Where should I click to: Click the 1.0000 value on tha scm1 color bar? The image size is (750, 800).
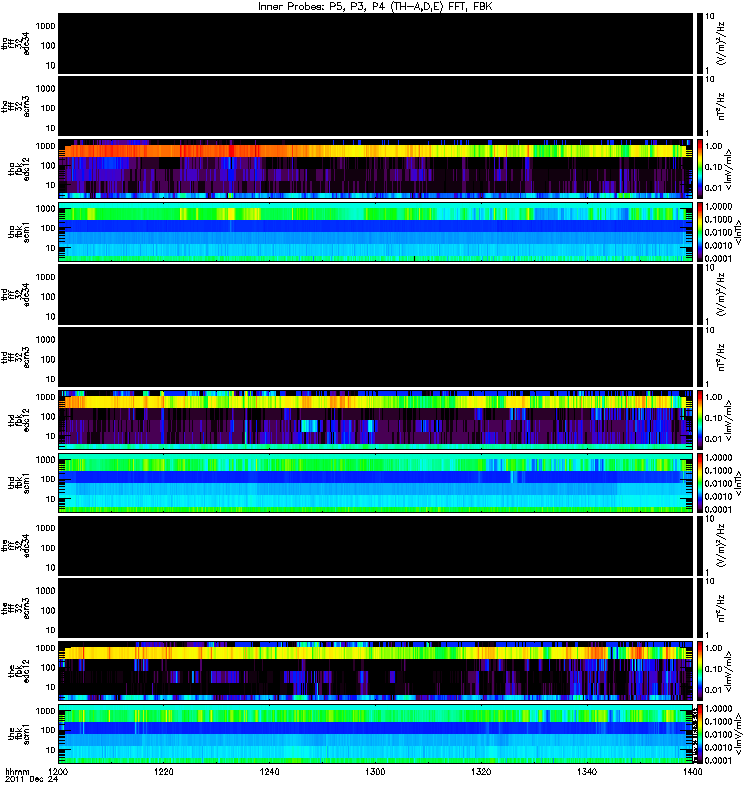(x=718, y=207)
